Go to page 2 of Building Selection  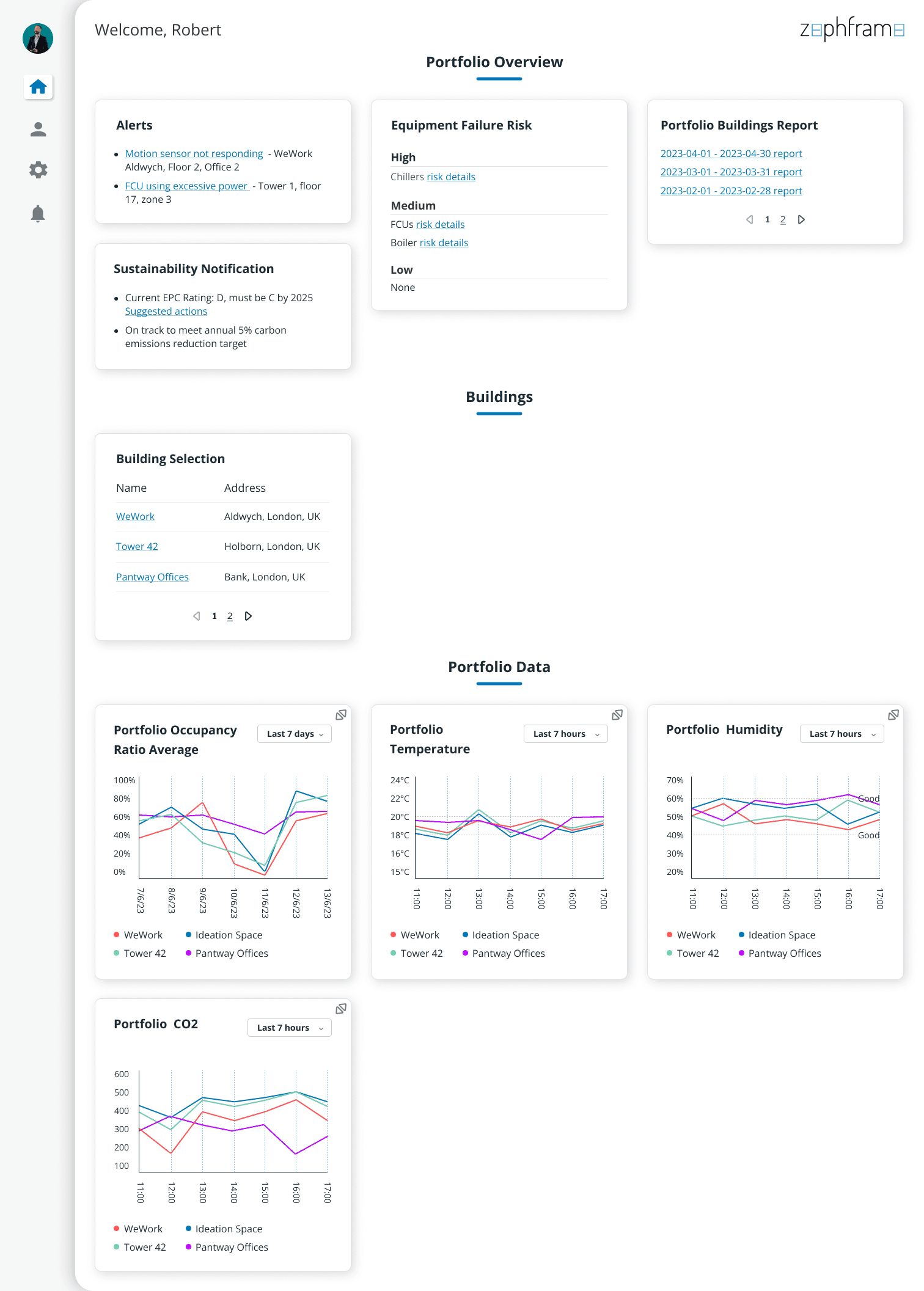[230, 616]
